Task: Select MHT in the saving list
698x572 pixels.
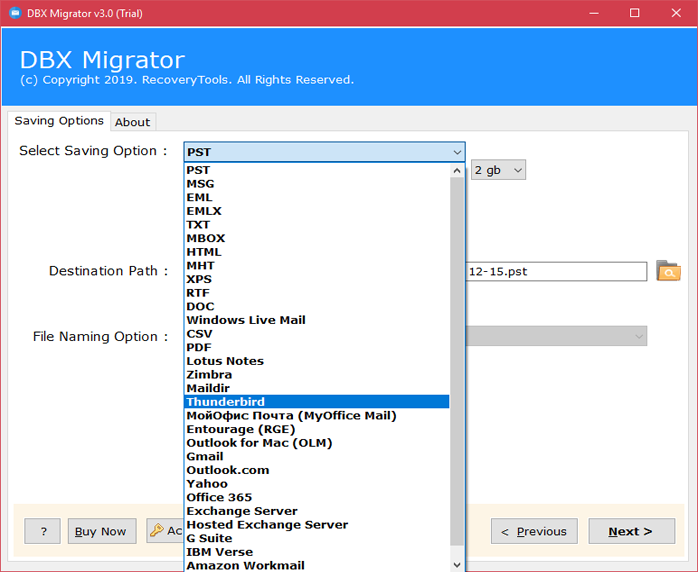Action: [x=317, y=266]
